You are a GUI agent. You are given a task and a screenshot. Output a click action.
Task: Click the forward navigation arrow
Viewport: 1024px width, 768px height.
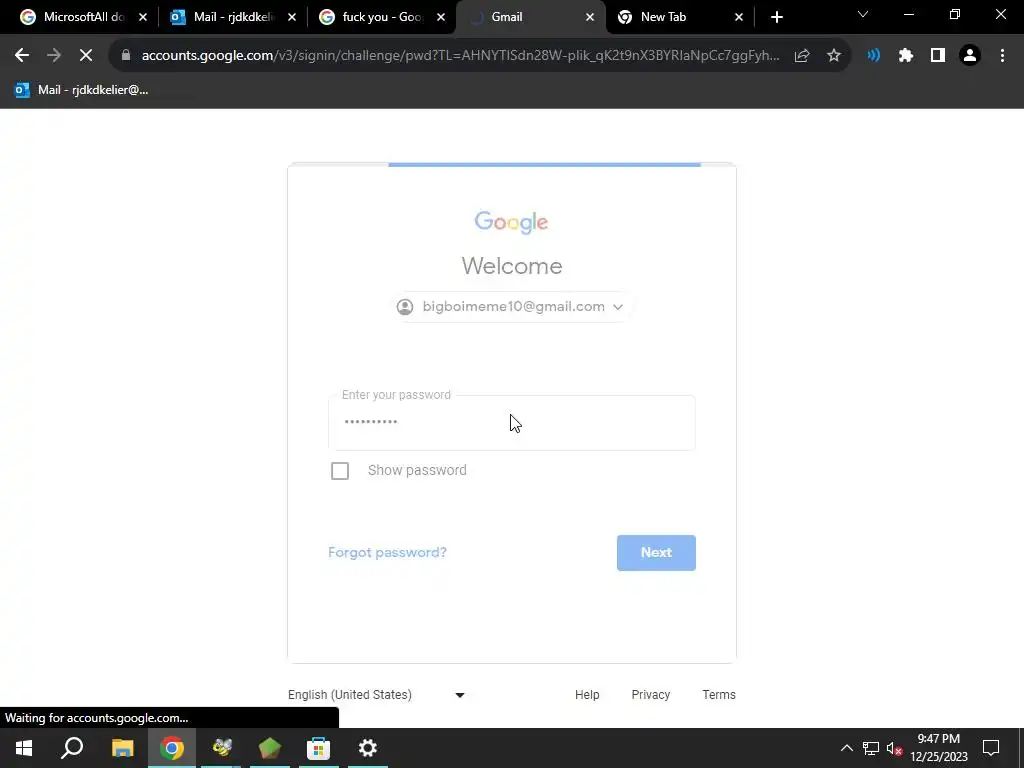coord(54,56)
